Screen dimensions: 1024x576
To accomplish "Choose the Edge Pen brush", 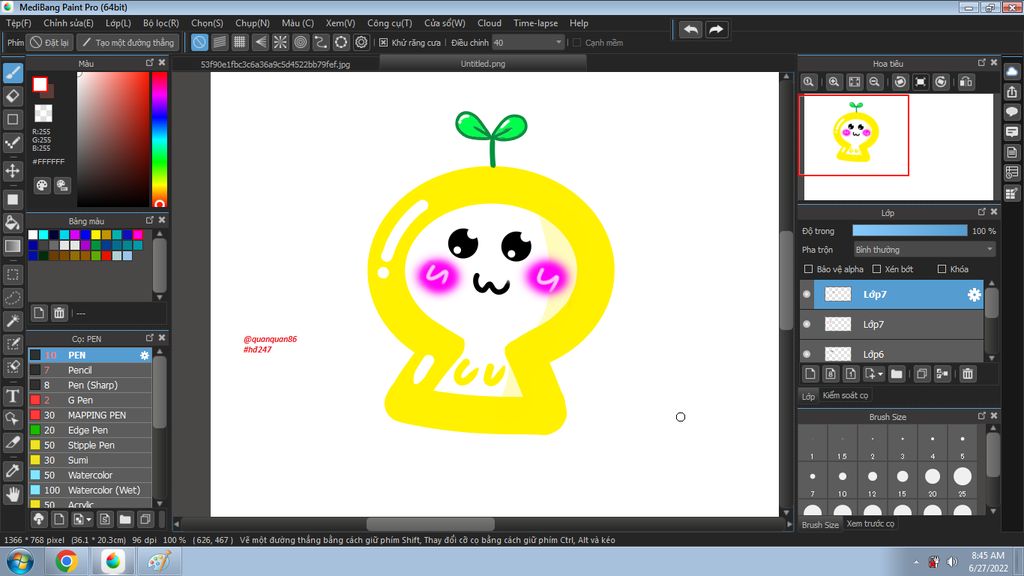I will coord(90,430).
